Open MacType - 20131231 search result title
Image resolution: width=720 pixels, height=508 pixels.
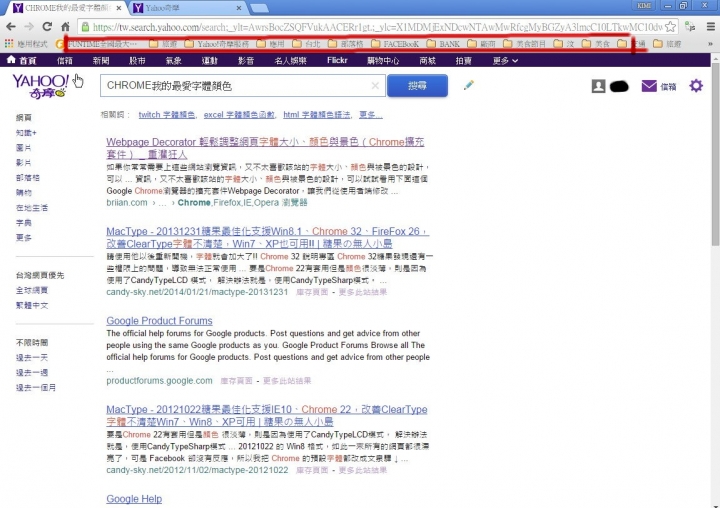coord(267,237)
